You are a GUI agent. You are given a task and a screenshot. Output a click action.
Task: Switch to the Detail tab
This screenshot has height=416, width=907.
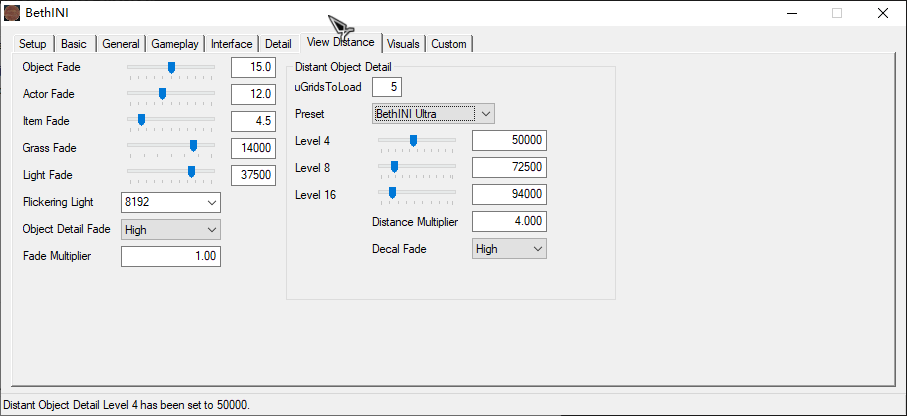(278, 44)
